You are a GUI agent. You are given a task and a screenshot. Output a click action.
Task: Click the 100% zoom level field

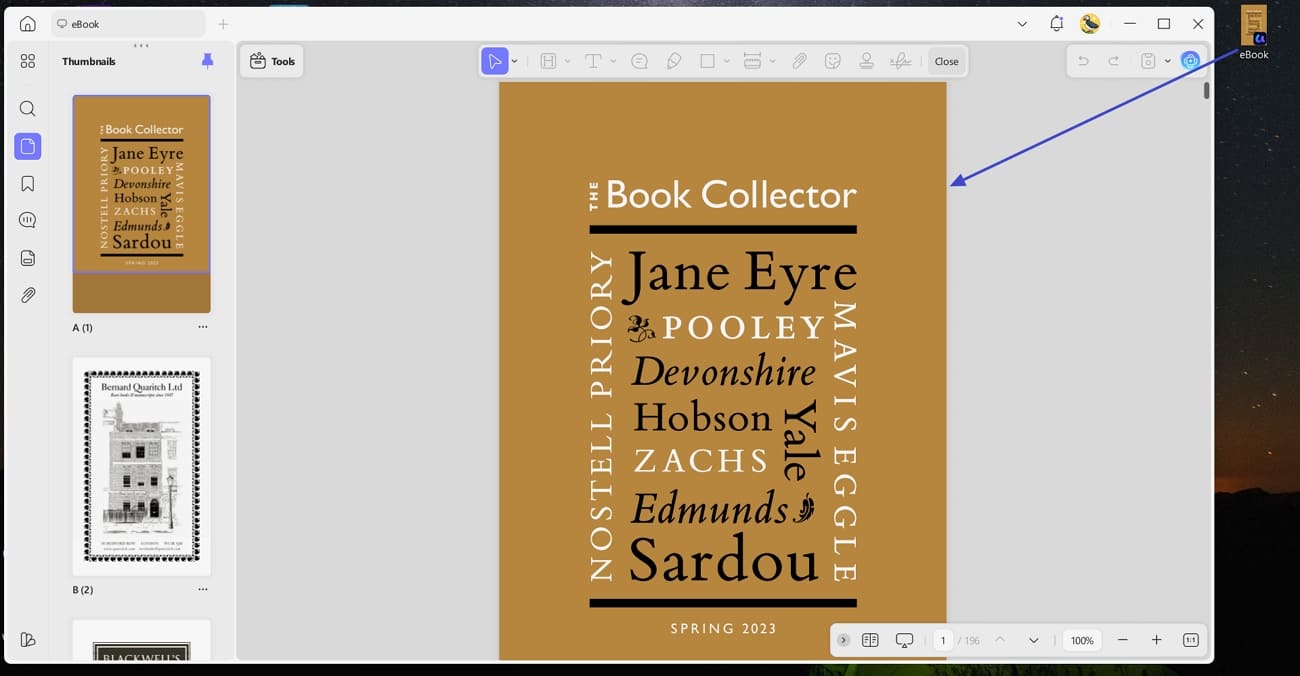(x=1082, y=640)
